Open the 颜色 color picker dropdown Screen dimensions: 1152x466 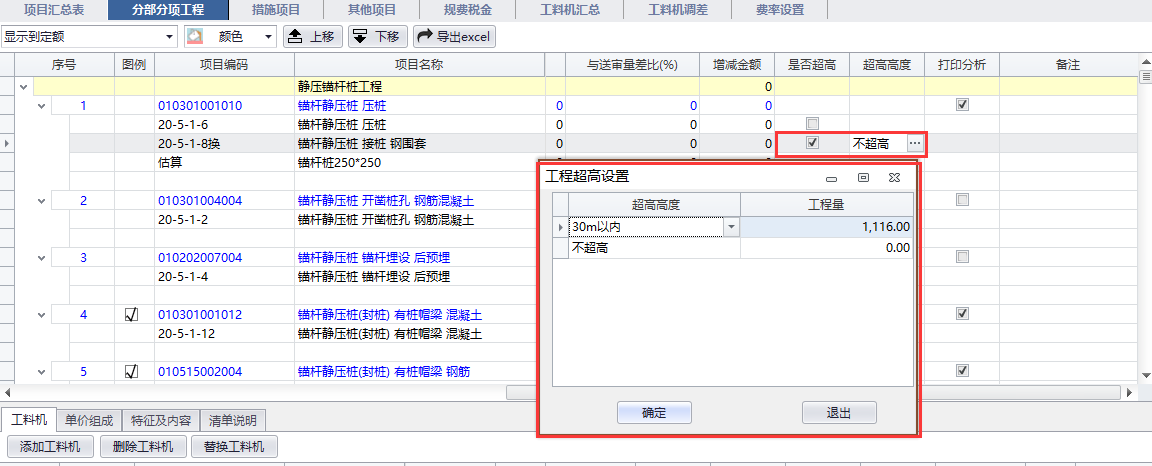269,37
